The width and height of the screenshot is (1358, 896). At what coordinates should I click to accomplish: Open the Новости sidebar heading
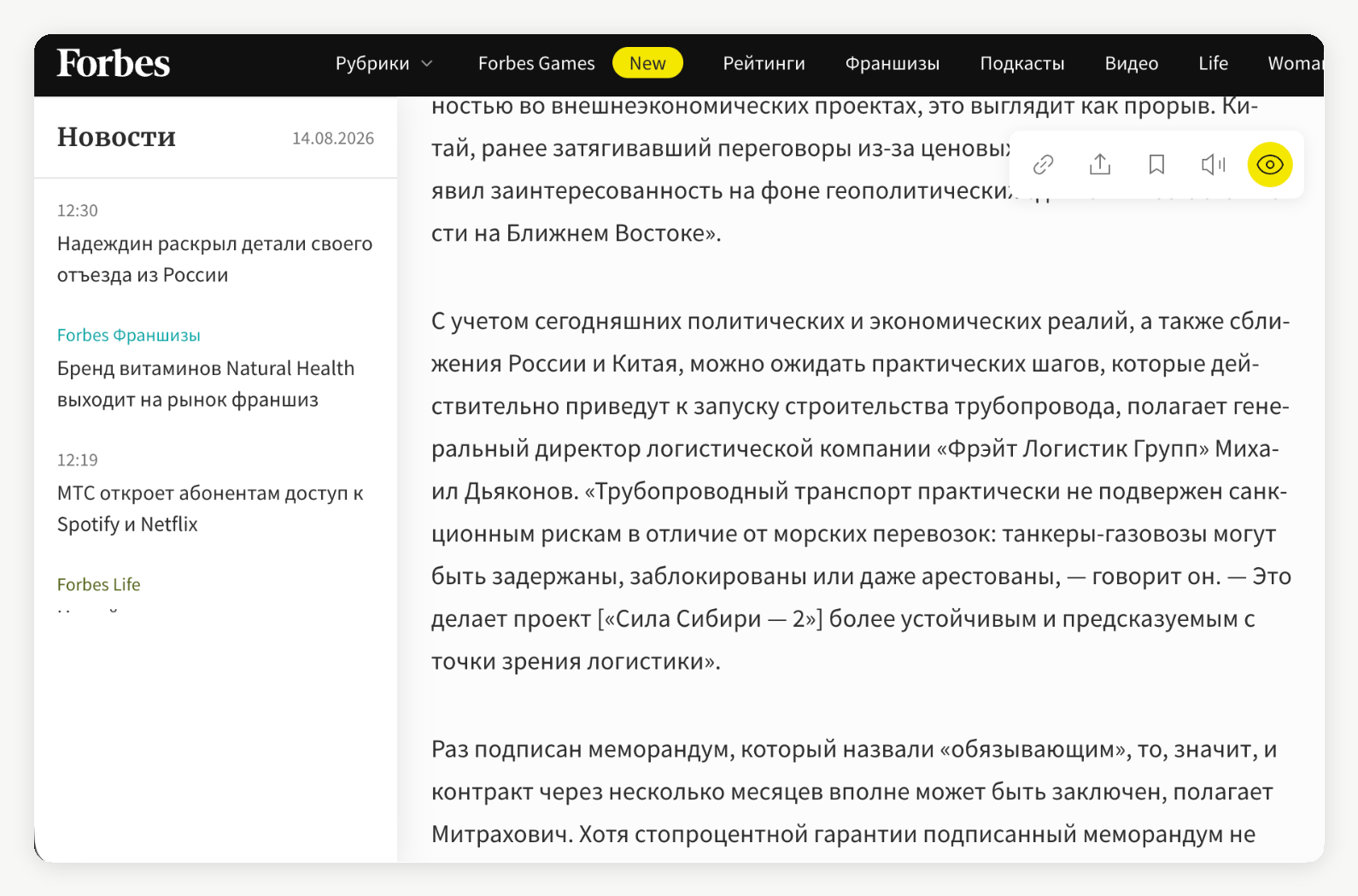pos(116,137)
